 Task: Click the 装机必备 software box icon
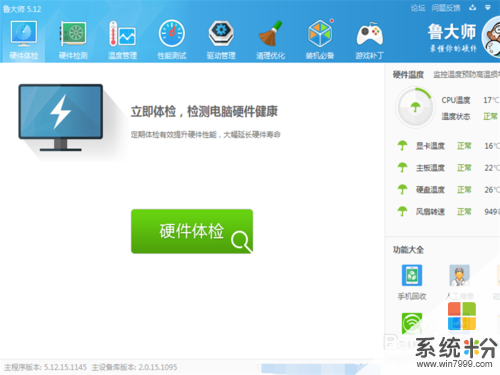tap(320, 33)
